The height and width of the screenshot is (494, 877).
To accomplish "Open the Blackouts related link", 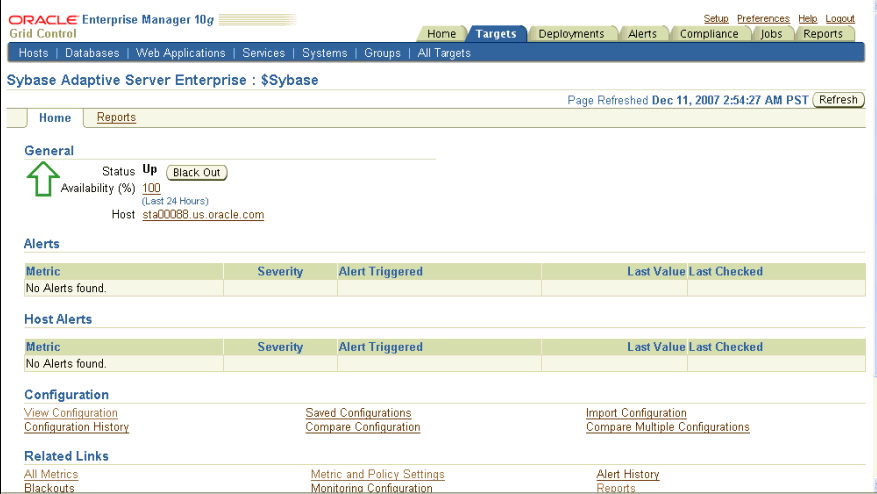I will click(x=49, y=488).
